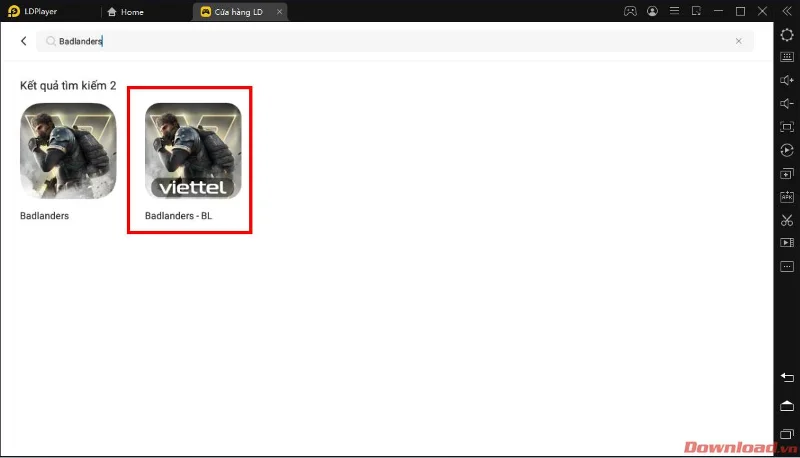Install APK via sidebar APK icon
Image resolution: width=800 pixels, height=458 pixels.
(787, 197)
